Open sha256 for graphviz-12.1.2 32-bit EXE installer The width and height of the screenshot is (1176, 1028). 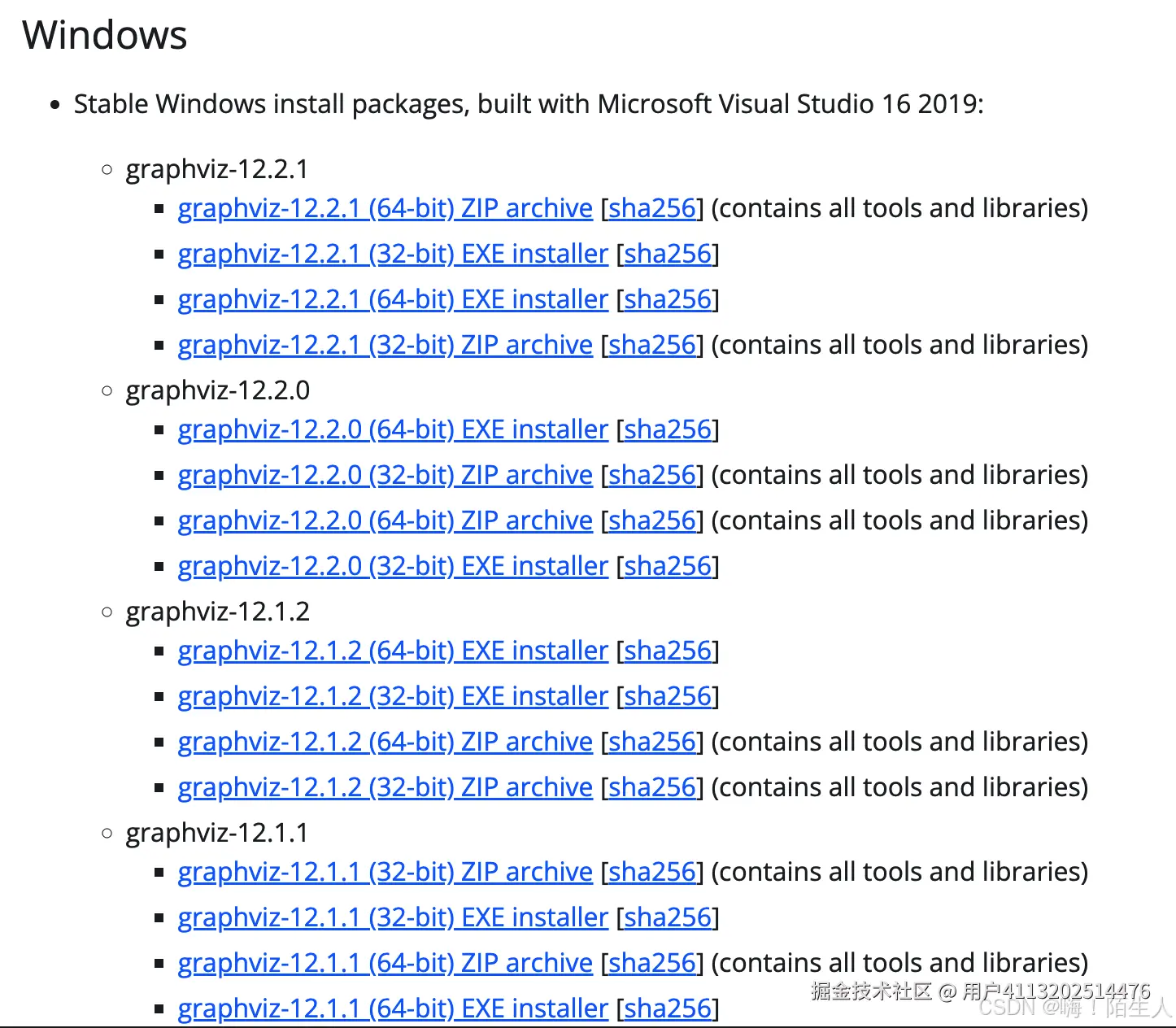668,696
